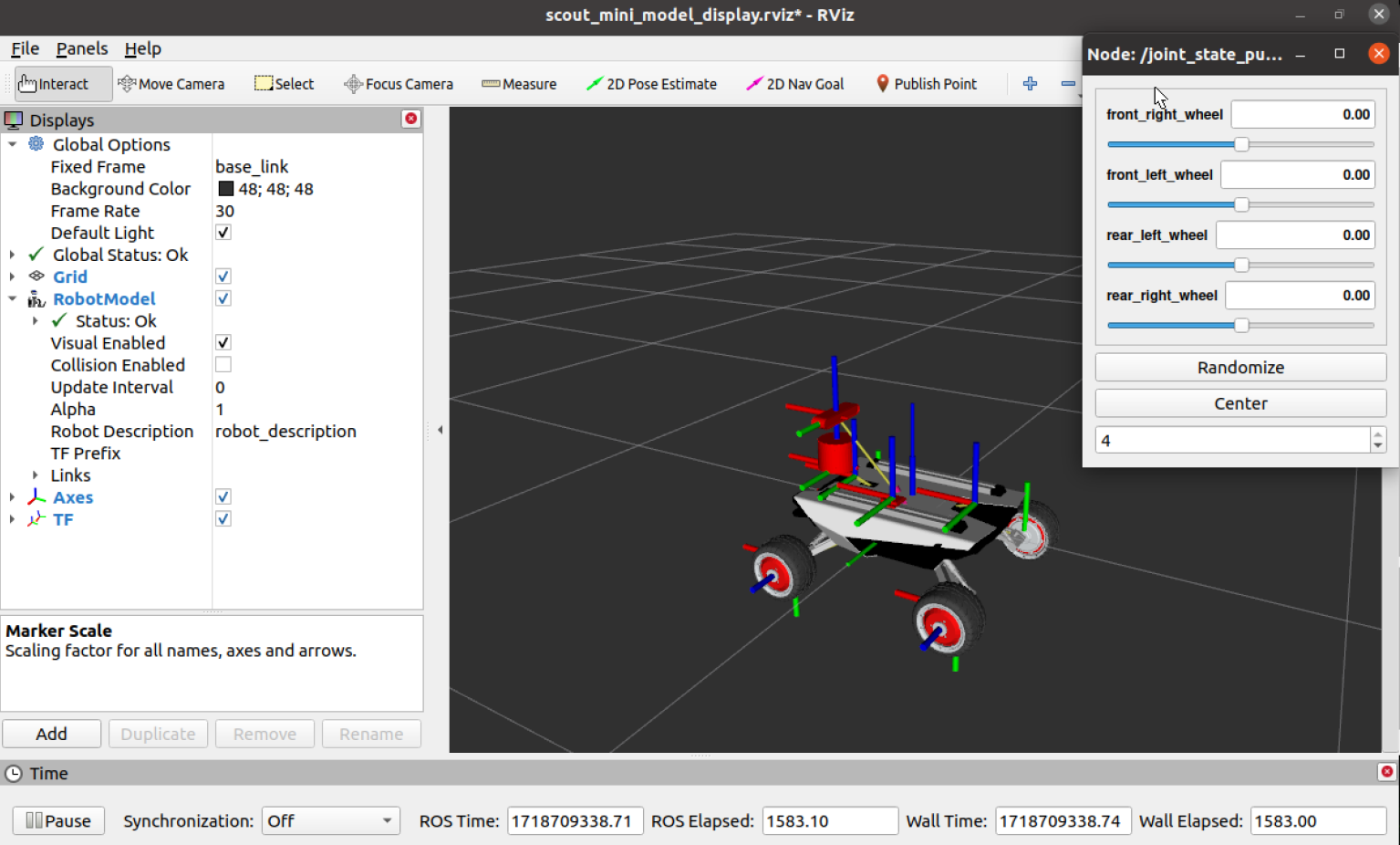Open the Help menu
This screenshot has height=845, width=1400.
(143, 48)
